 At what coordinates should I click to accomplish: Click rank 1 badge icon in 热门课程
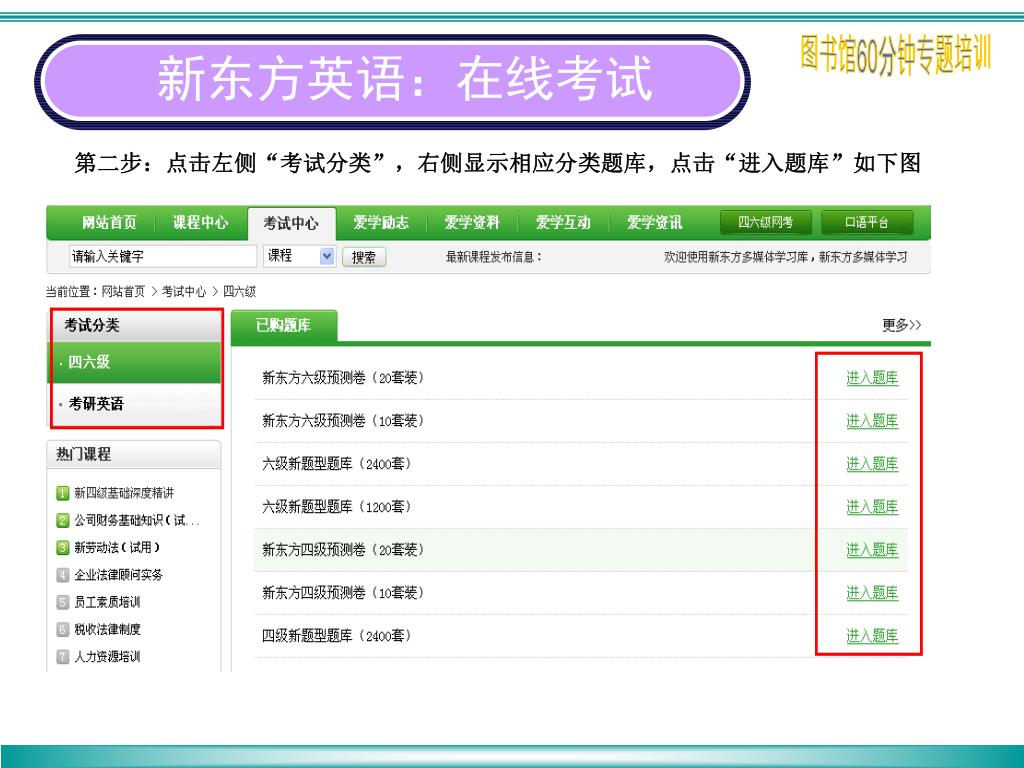coord(62,493)
